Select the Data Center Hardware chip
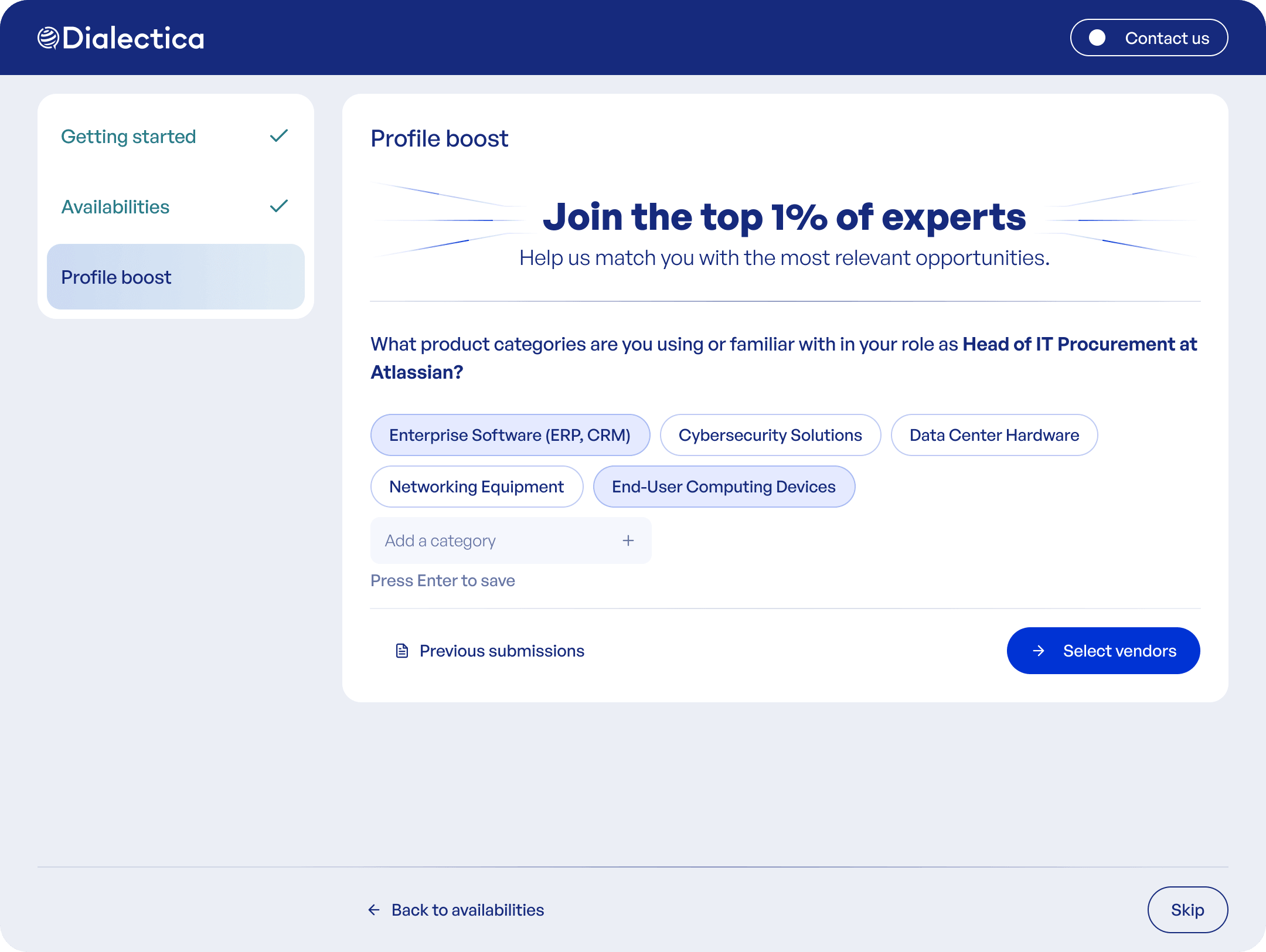 (994, 435)
